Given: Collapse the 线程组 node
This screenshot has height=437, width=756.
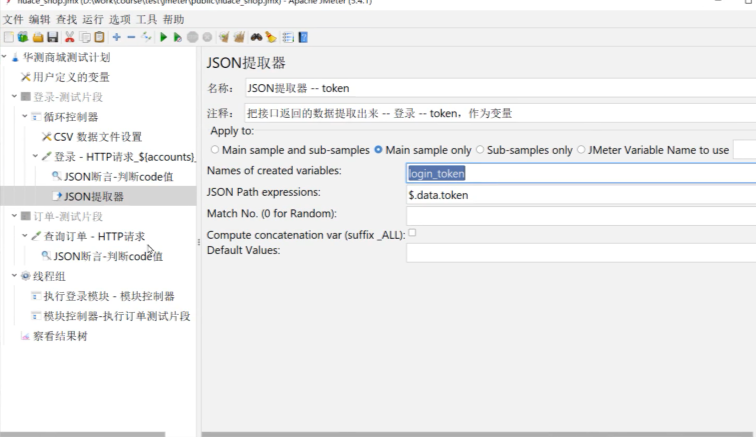Looking at the screenshot, I should 14,275.
